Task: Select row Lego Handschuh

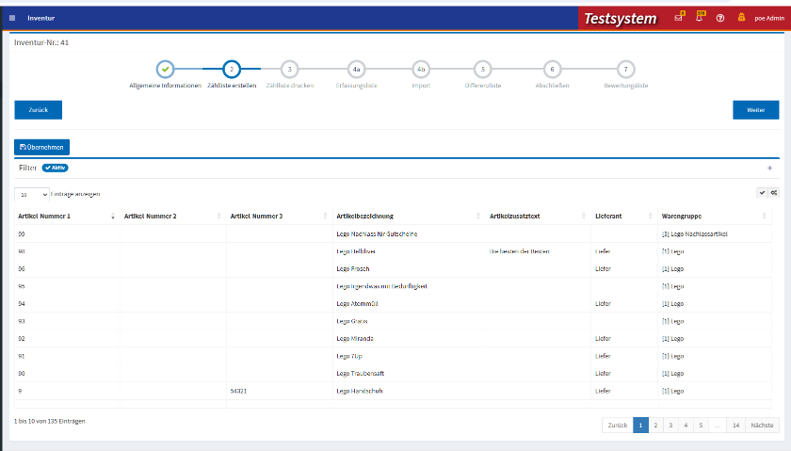Action: tap(393, 391)
